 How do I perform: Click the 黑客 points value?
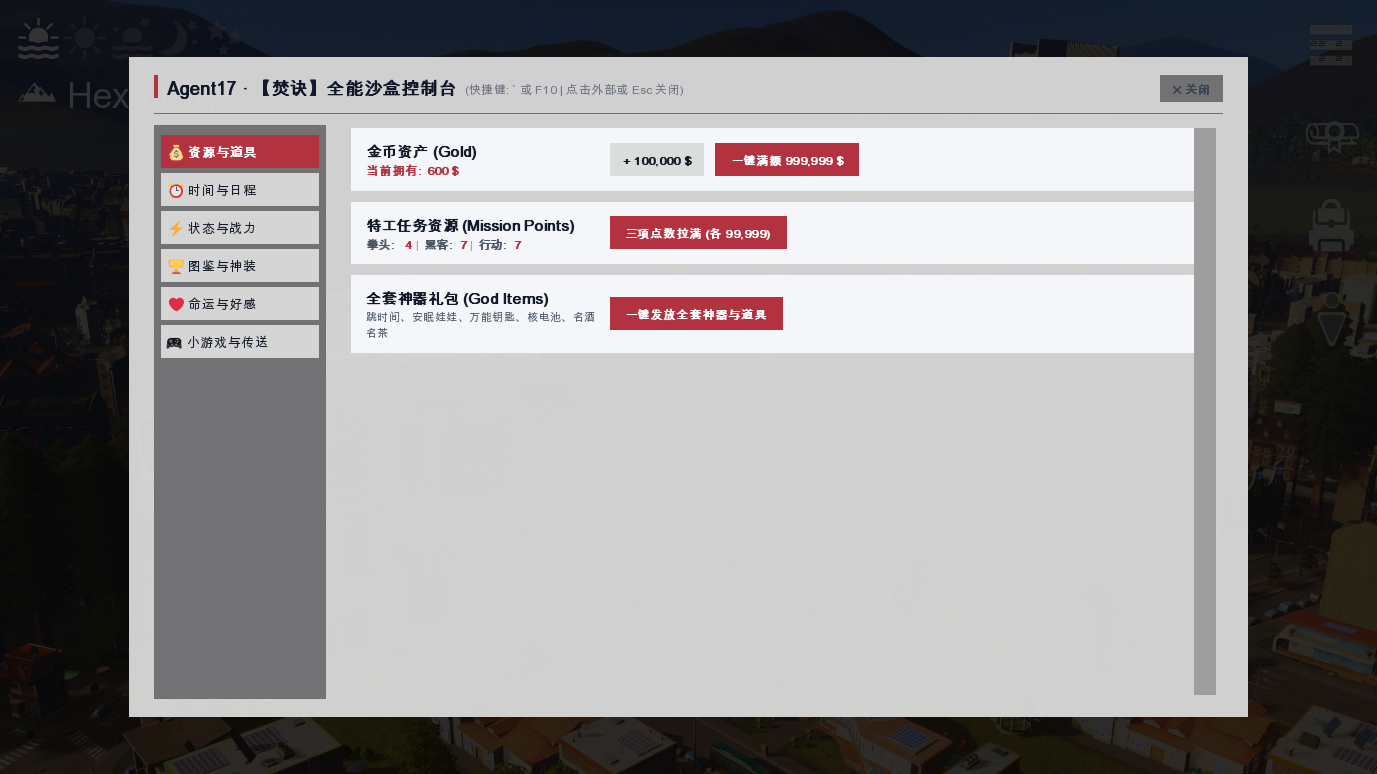point(464,245)
